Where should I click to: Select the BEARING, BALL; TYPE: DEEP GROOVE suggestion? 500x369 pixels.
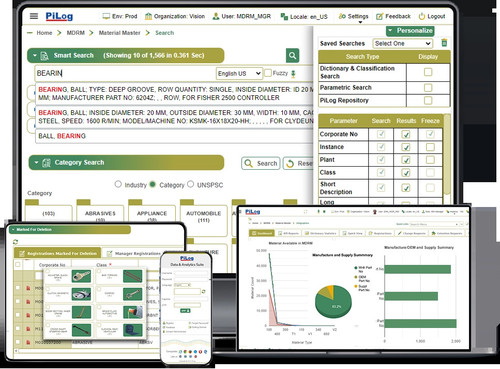coord(175,94)
